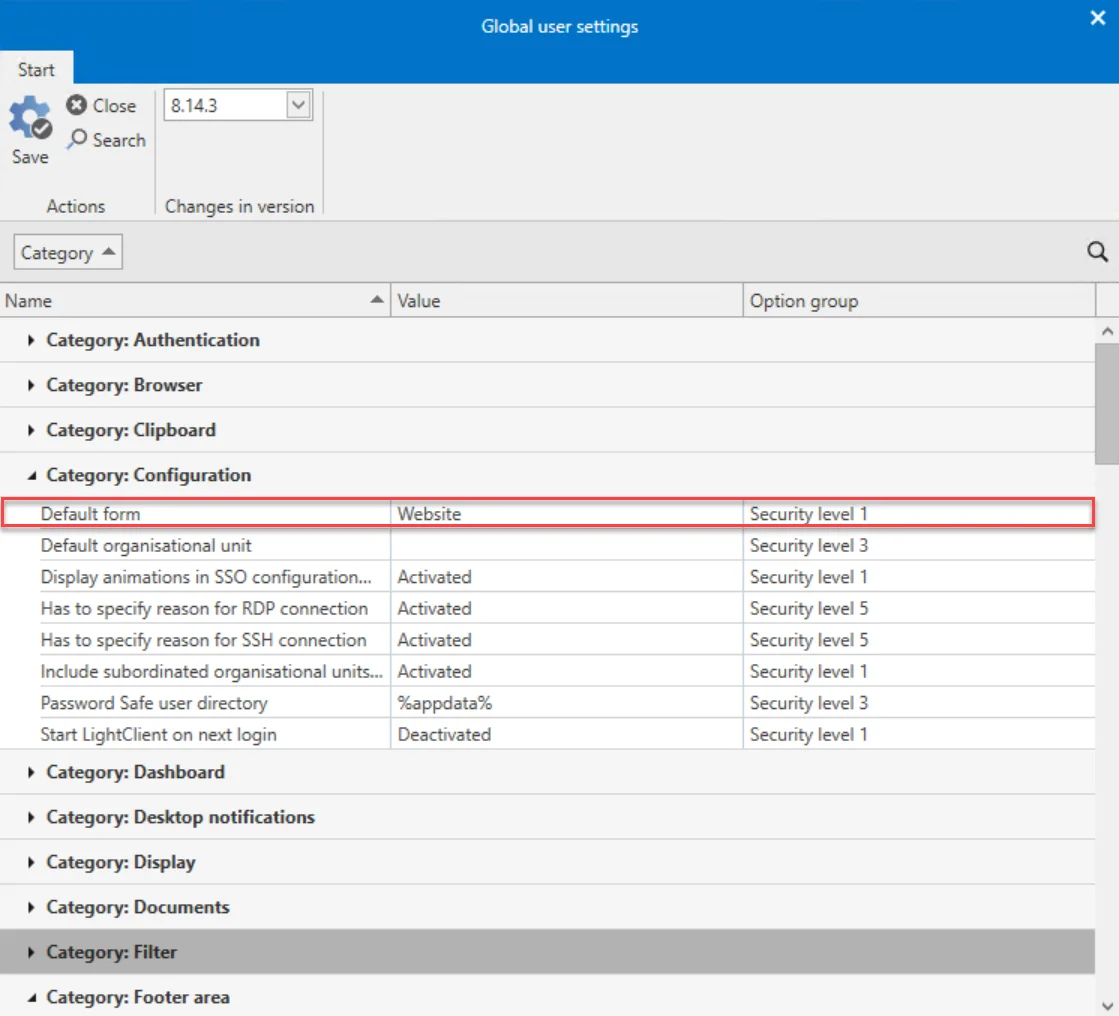Click the Save gear icon
Image resolution: width=1119 pixels, height=1016 pixels.
(30, 118)
